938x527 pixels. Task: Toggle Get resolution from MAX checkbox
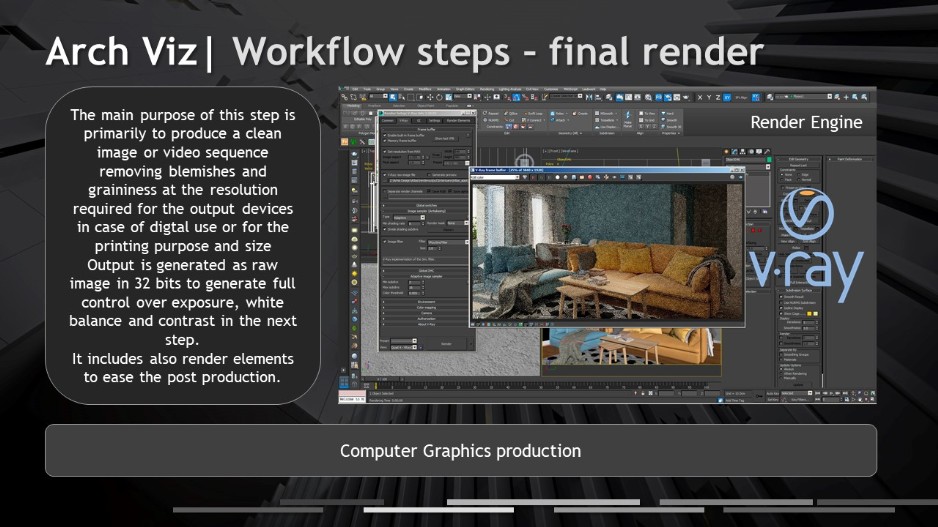click(385, 151)
